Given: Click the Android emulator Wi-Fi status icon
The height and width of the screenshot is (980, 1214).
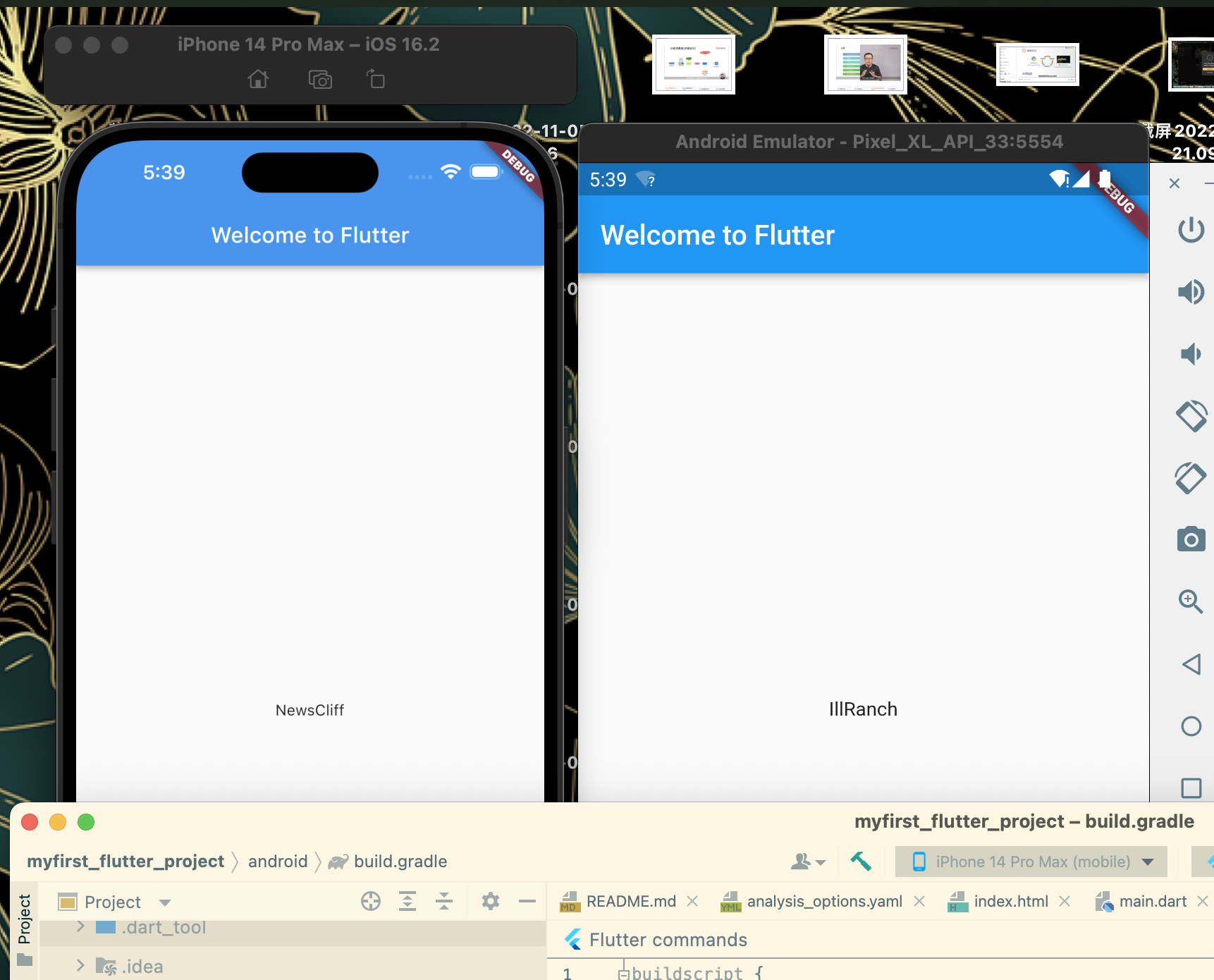Looking at the screenshot, I should 1059,179.
